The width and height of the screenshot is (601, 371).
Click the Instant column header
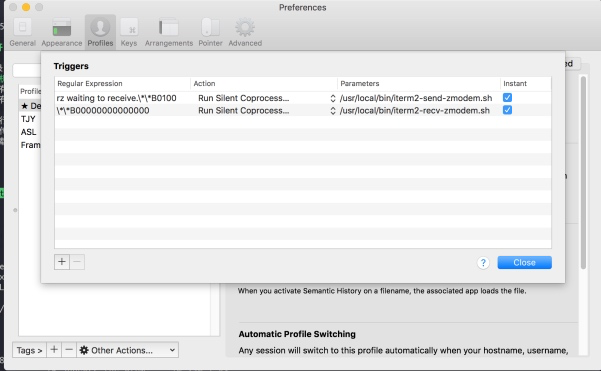pyautogui.click(x=525, y=84)
